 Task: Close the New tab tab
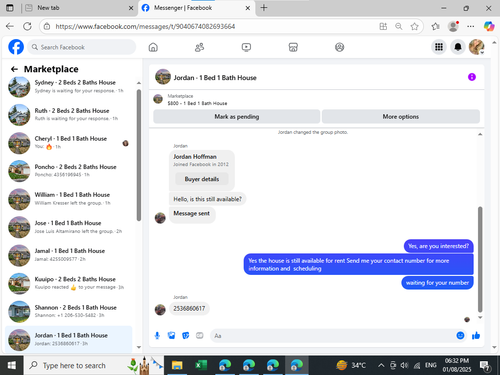131,8
